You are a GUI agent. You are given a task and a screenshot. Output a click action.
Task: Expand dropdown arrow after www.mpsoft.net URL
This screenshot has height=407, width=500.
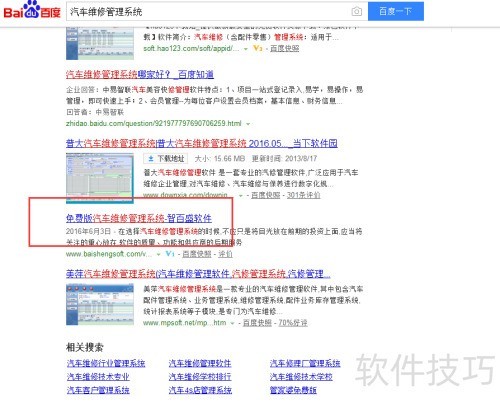pyautogui.click(x=232, y=323)
